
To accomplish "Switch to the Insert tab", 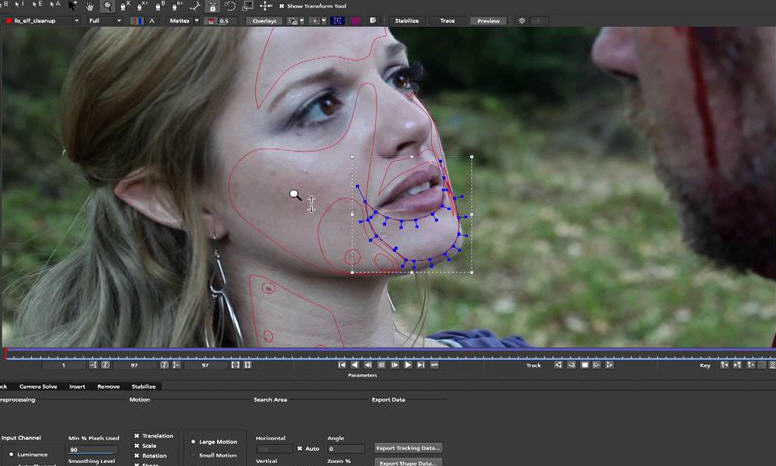I will pyautogui.click(x=77, y=386).
